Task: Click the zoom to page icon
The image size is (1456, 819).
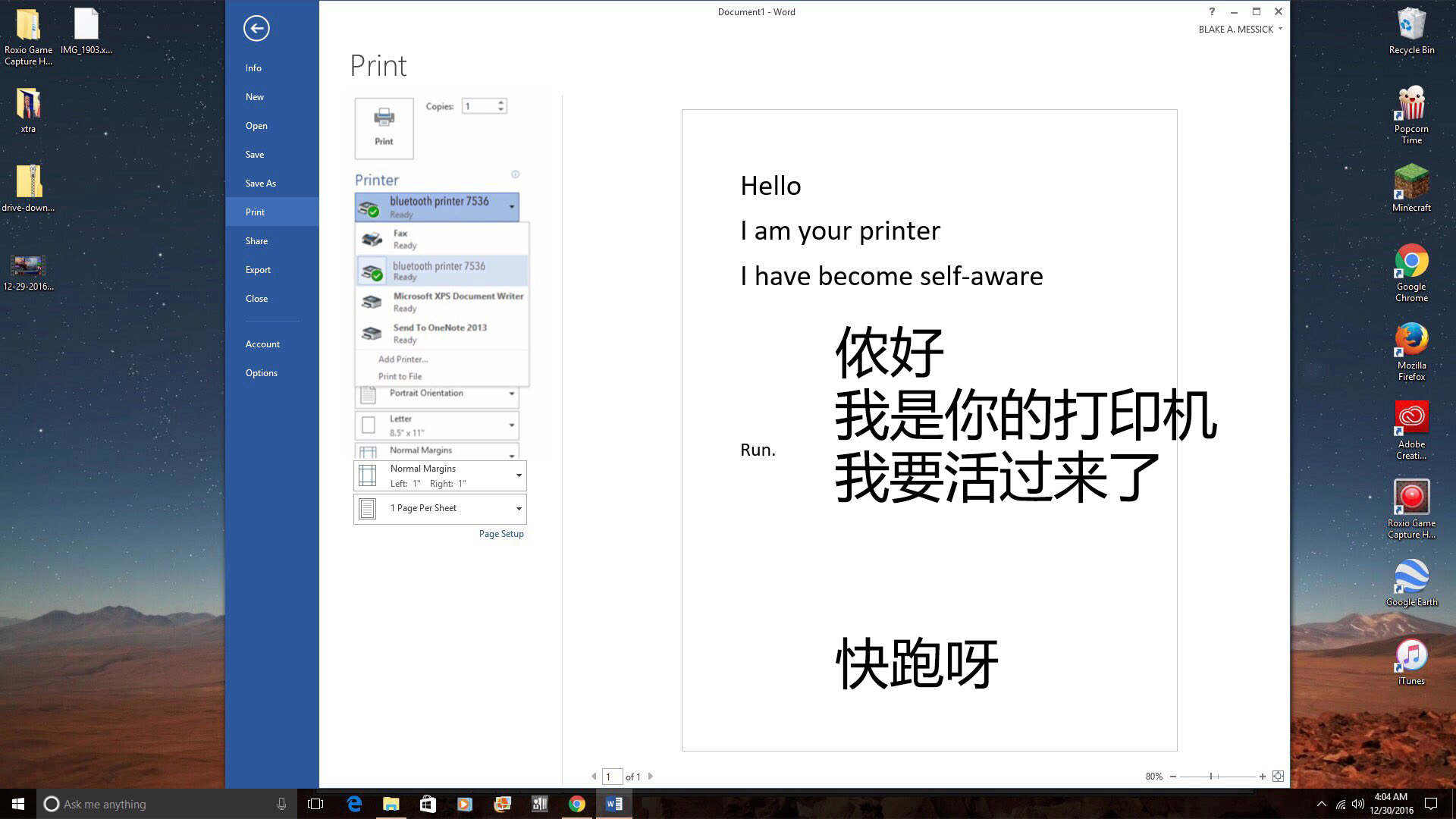Action: 1278,776
